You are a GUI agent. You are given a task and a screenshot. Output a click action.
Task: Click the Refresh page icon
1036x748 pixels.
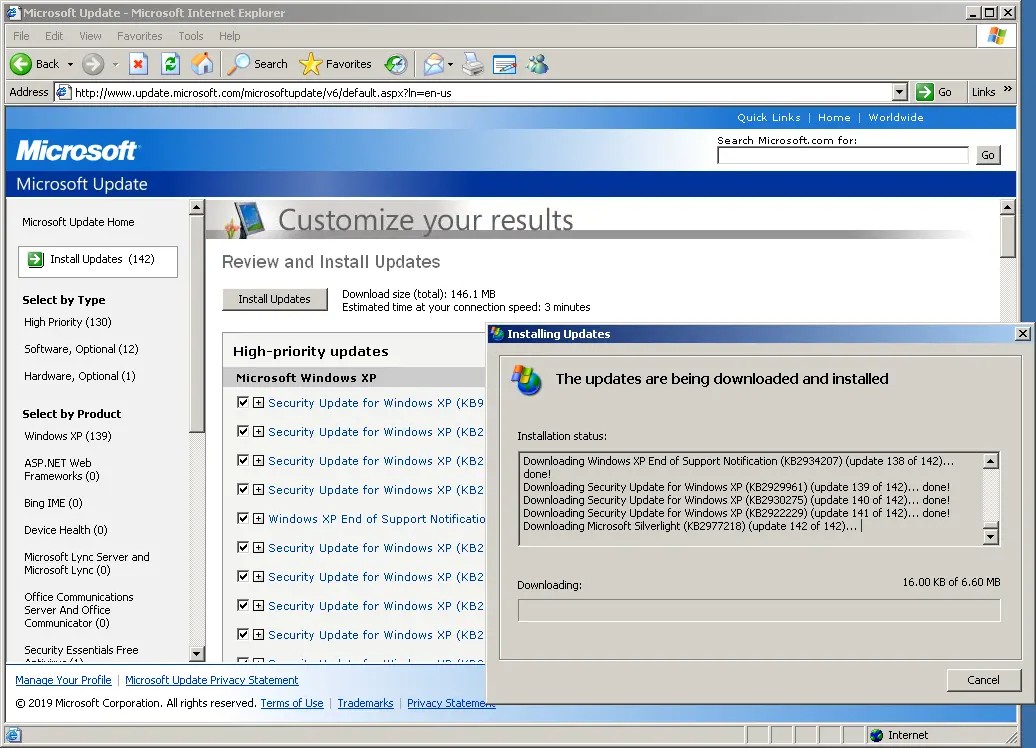click(x=170, y=64)
